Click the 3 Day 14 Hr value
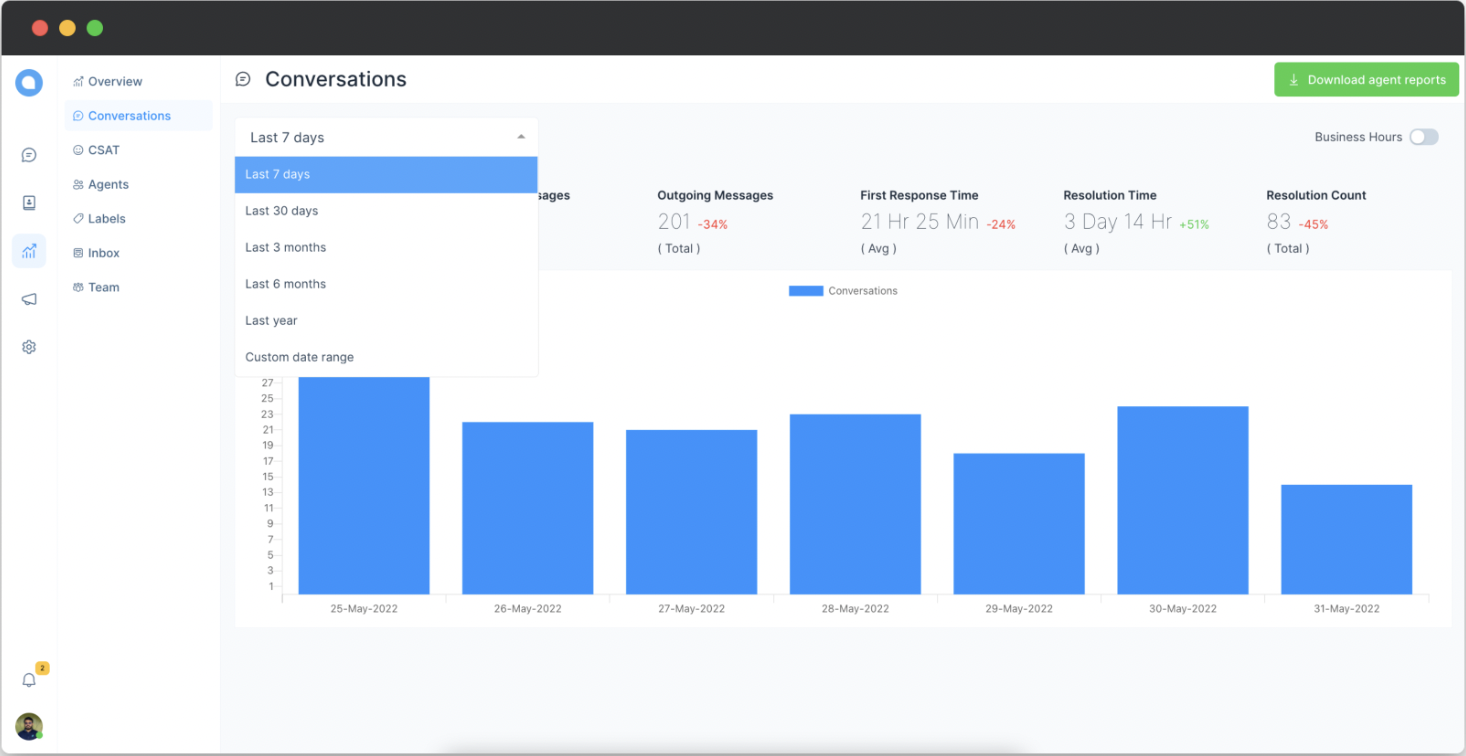Screen dimensions: 1466x756 (1118, 222)
